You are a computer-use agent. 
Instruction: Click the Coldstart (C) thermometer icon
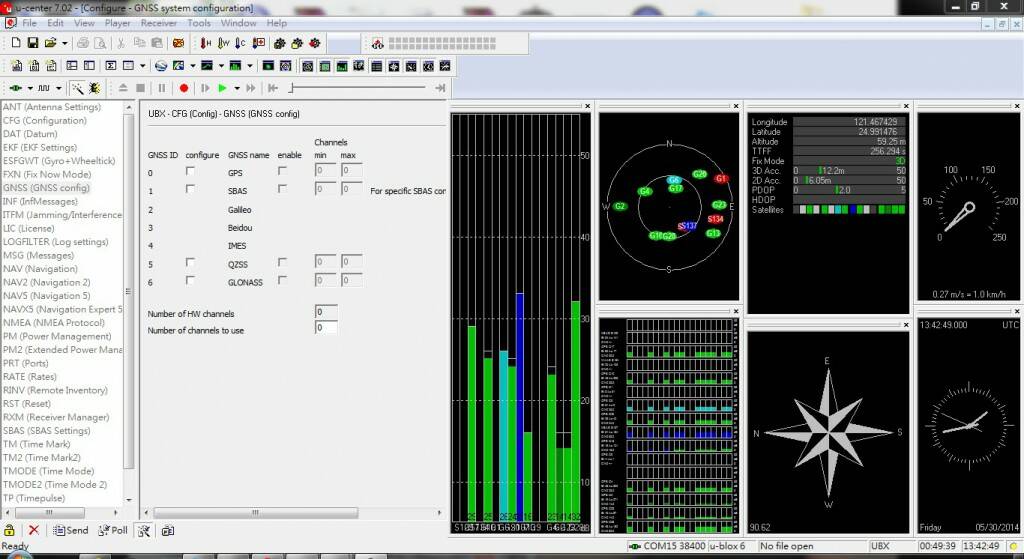[x=242, y=43]
